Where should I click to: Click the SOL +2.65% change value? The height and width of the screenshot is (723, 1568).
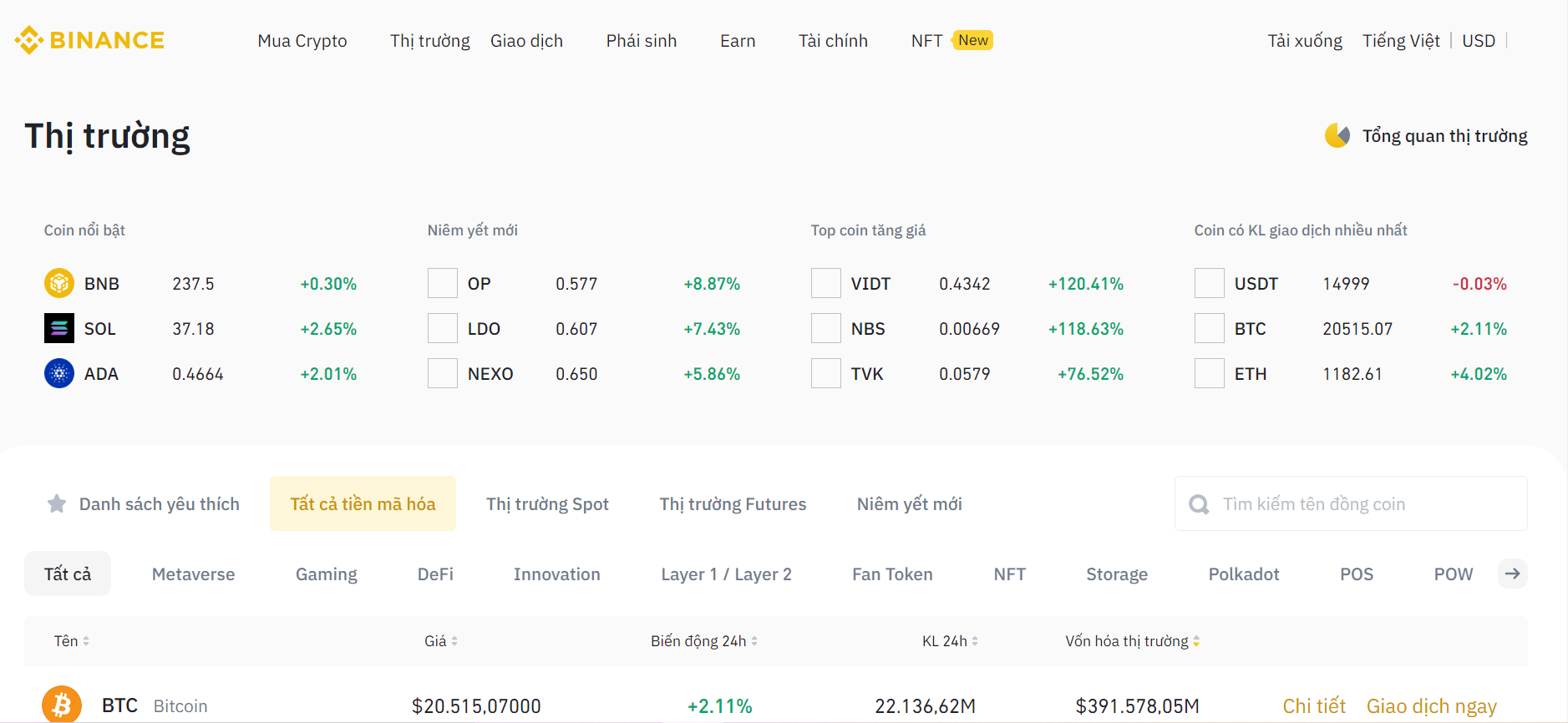(328, 329)
